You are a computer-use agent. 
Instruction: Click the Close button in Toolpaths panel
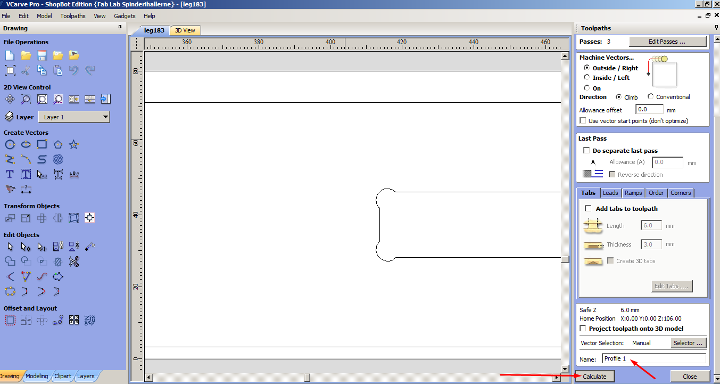[x=689, y=376]
